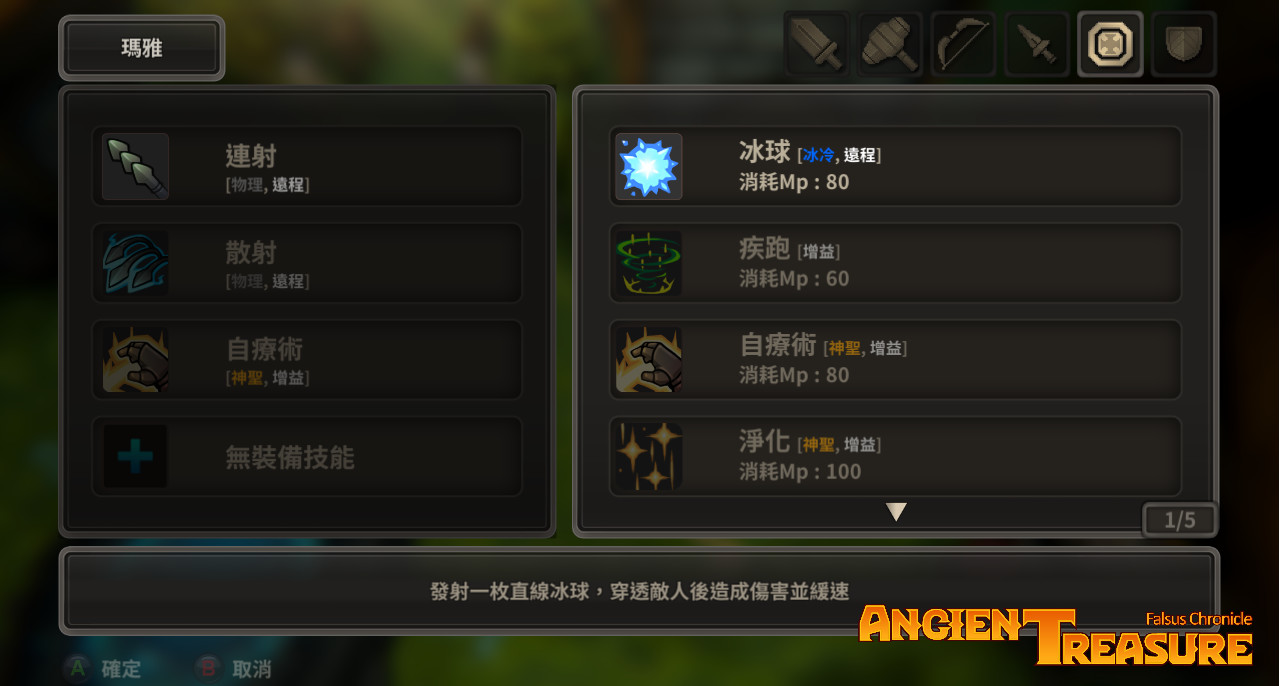Expand skill list with the down arrow
This screenshot has height=686, width=1280.
[x=896, y=512]
